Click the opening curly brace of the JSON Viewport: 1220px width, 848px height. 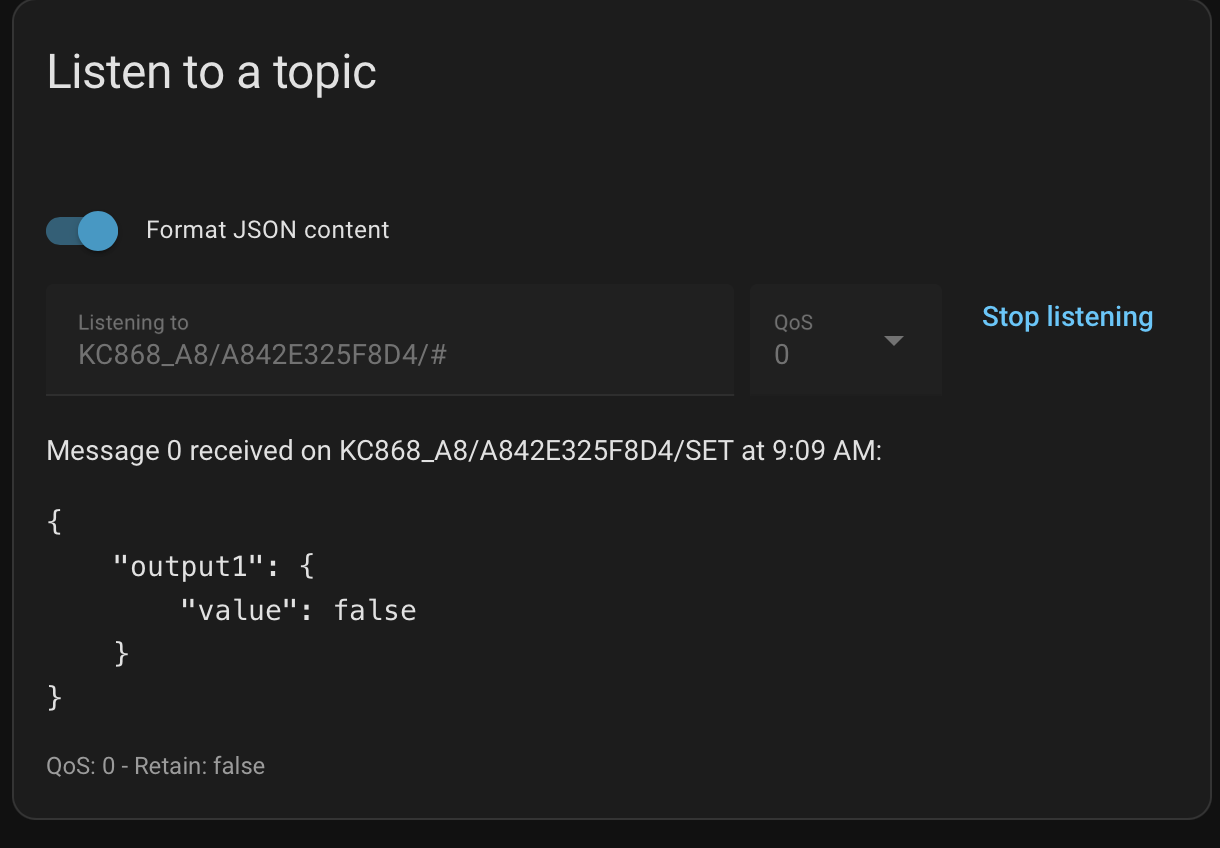point(55,522)
